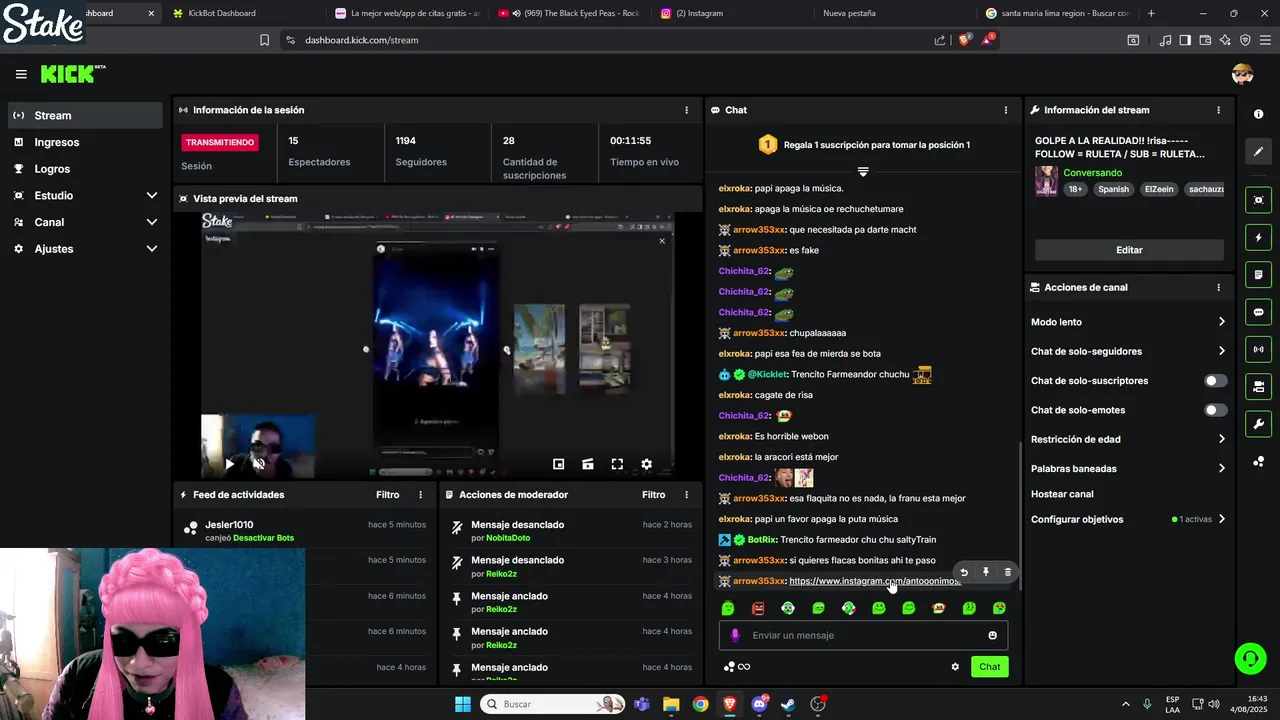The height and width of the screenshot is (720, 1280).
Task: Open Configurar objetivos settings
Action: 1128,519
